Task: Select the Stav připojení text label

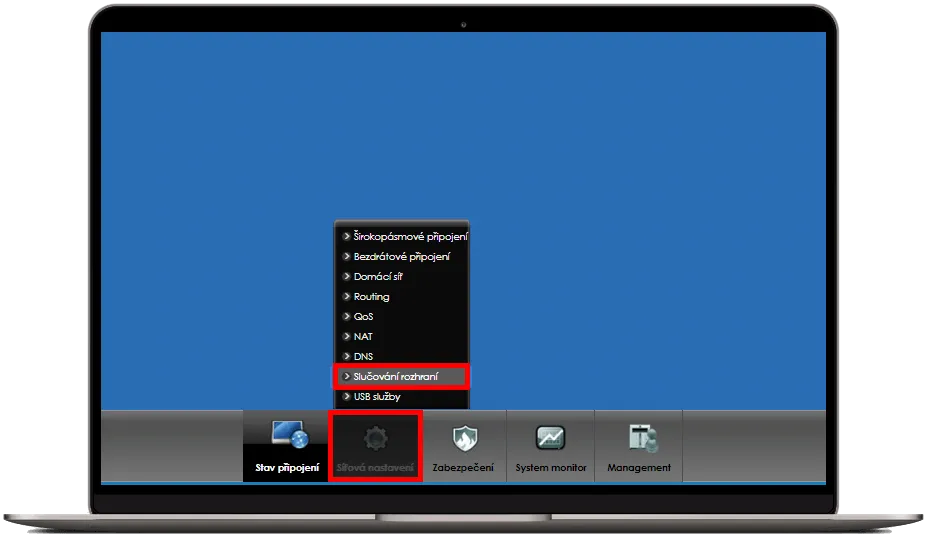Action: pyautogui.click(x=287, y=468)
